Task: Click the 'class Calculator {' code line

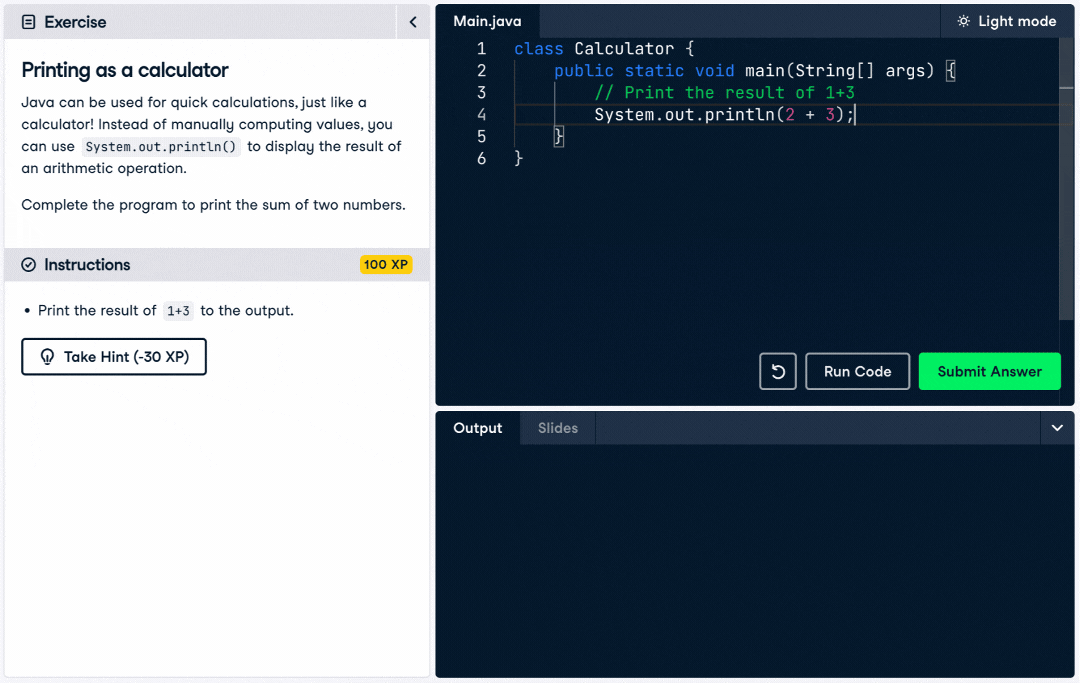Action: click(604, 48)
